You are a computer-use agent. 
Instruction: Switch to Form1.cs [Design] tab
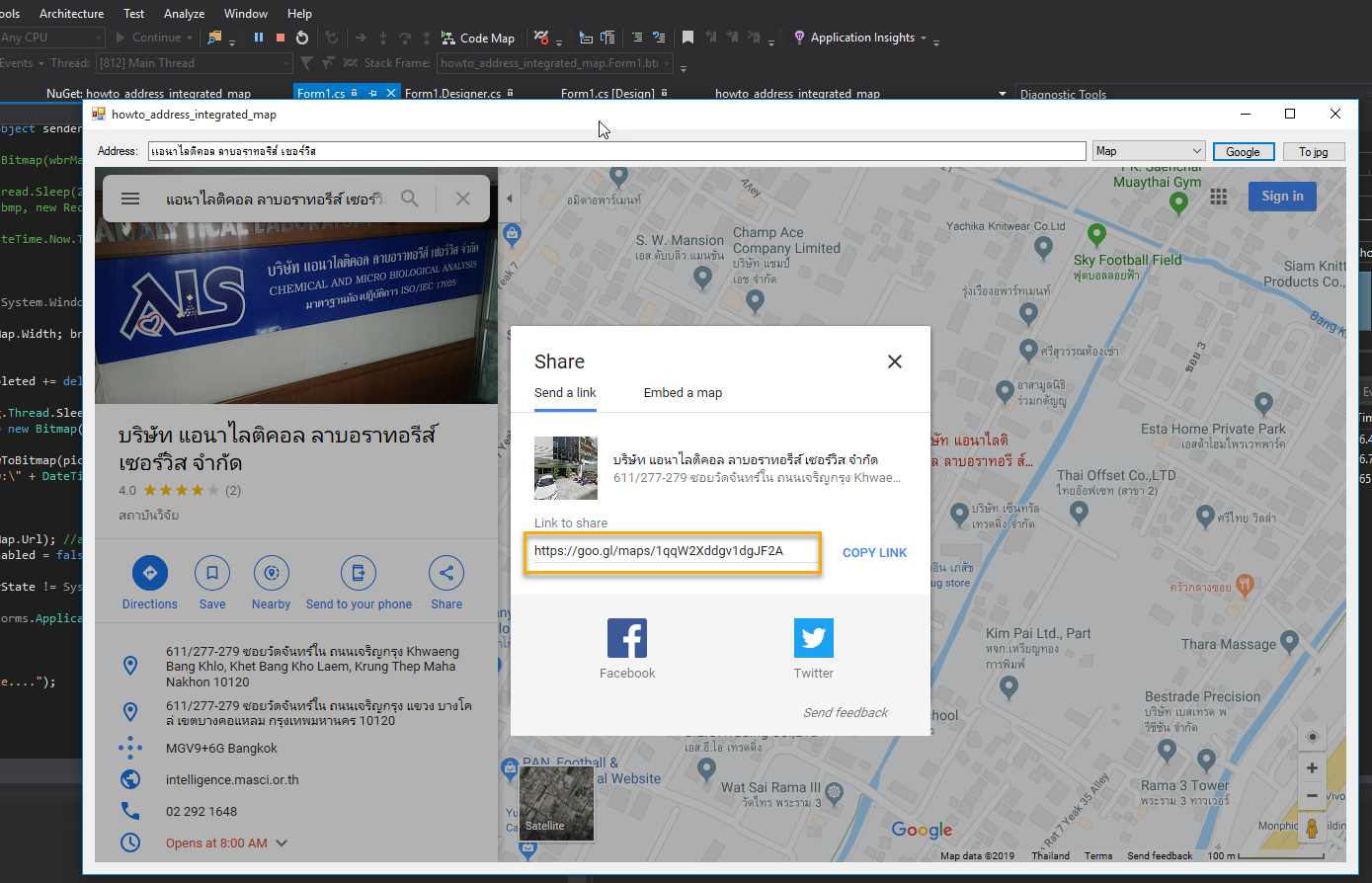tap(608, 93)
